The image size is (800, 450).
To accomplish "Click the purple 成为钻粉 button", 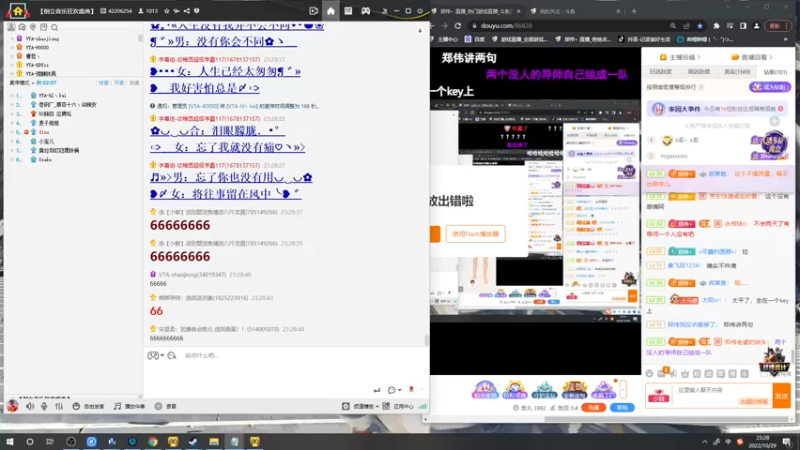I will tap(770, 87).
